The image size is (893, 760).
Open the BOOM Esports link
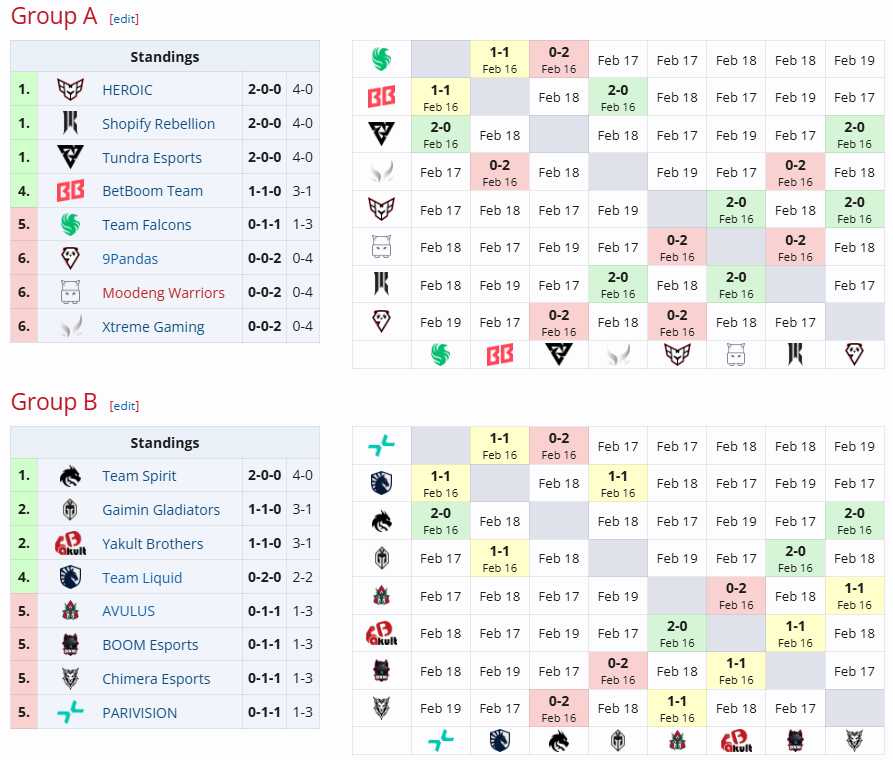coord(150,645)
